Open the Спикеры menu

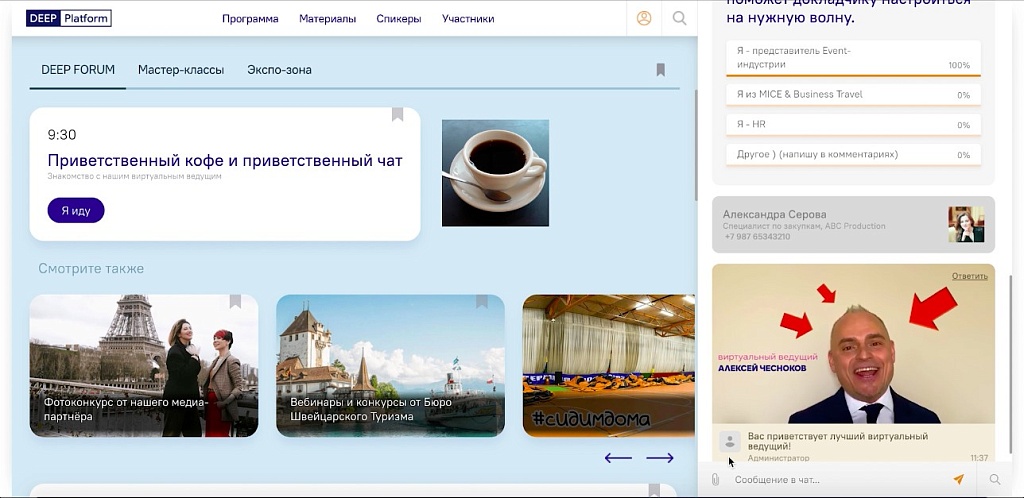398,19
